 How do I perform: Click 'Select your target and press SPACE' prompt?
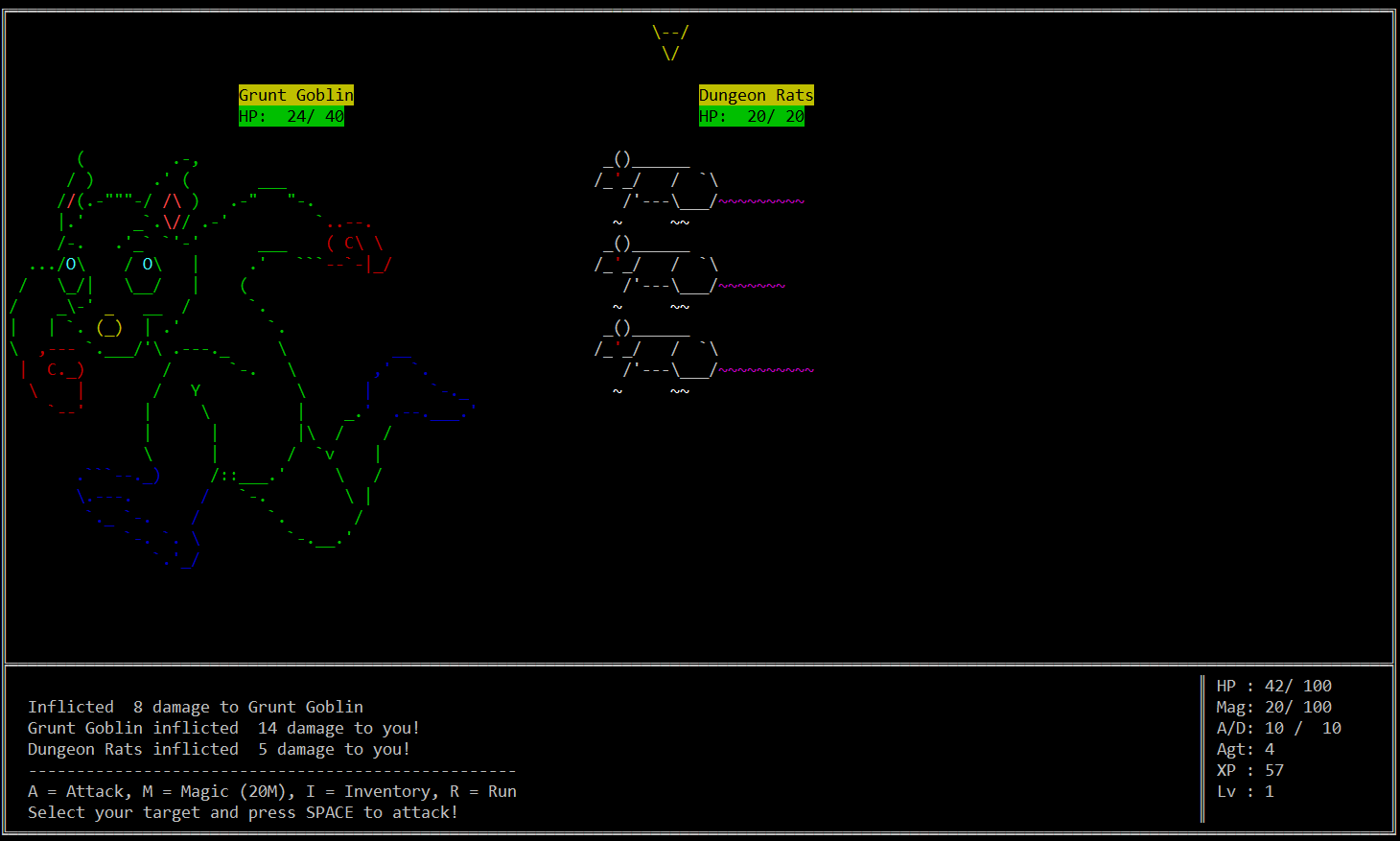[x=243, y=812]
